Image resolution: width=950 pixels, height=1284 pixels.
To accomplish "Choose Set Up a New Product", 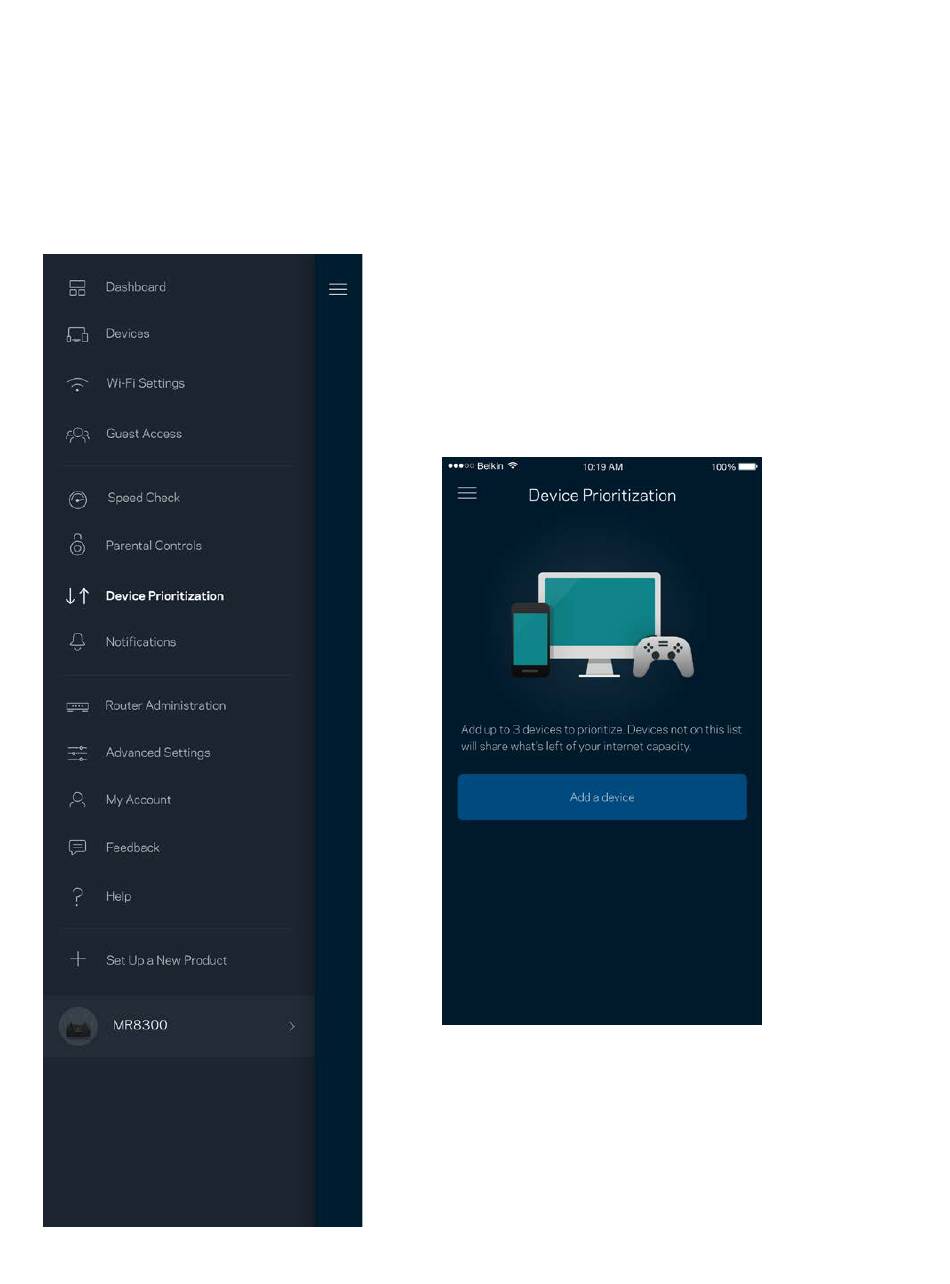I will click(166, 960).
